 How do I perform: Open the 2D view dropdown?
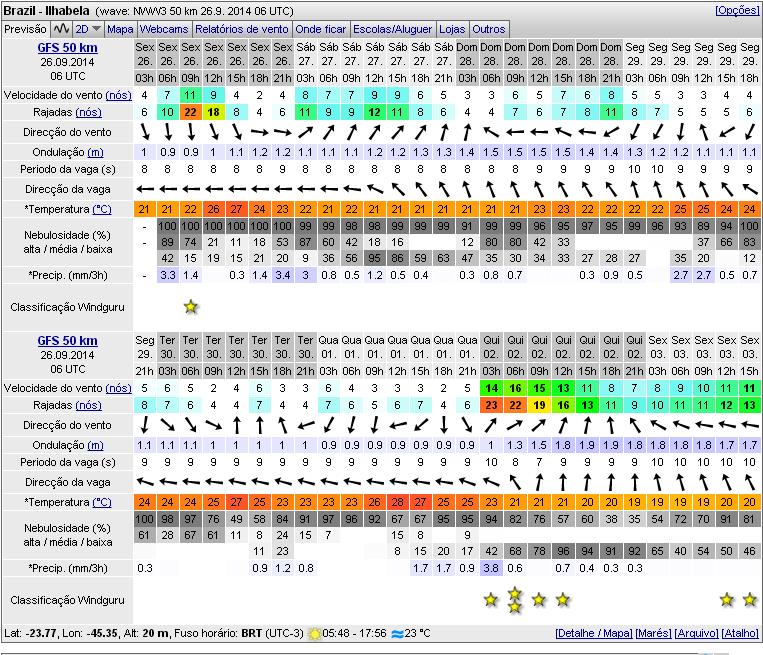[x=88, y=29]
